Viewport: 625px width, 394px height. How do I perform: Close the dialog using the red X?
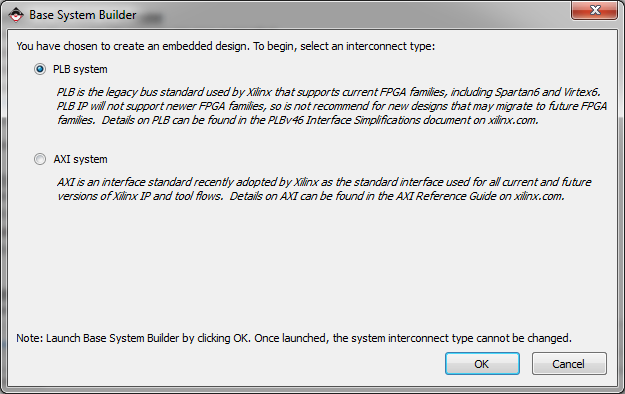[x=594, y=10]
